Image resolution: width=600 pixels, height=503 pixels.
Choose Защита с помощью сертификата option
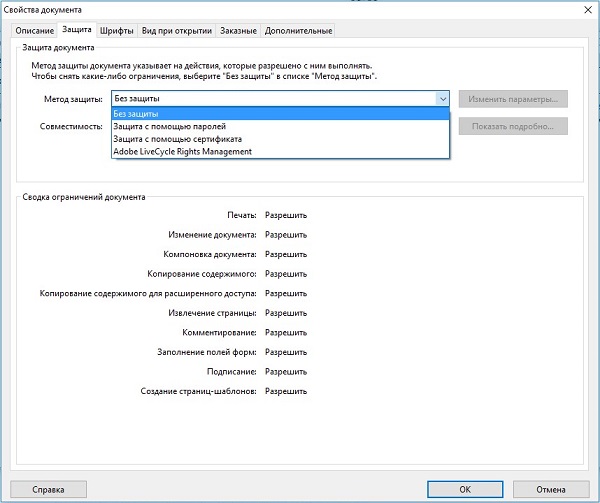pos(280,139)
